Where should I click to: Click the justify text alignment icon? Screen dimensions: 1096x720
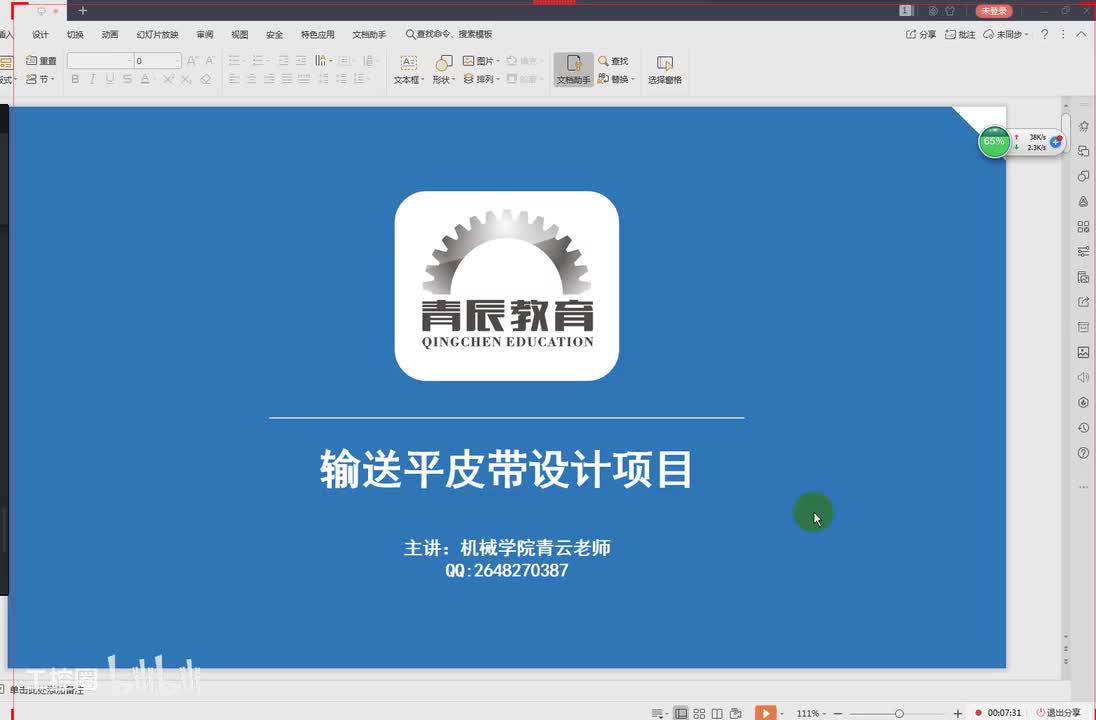click(x=287, y=79)
